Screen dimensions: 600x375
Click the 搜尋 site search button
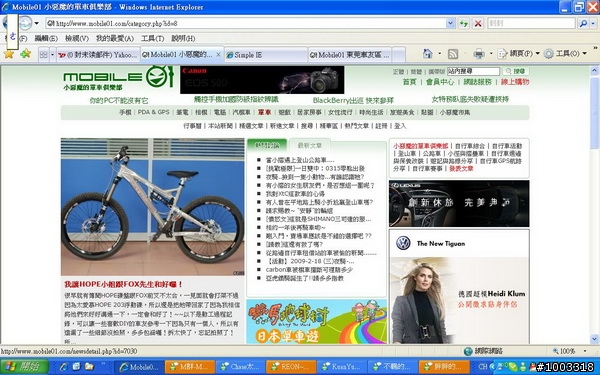pyautogui.click(x=516, y=71)
